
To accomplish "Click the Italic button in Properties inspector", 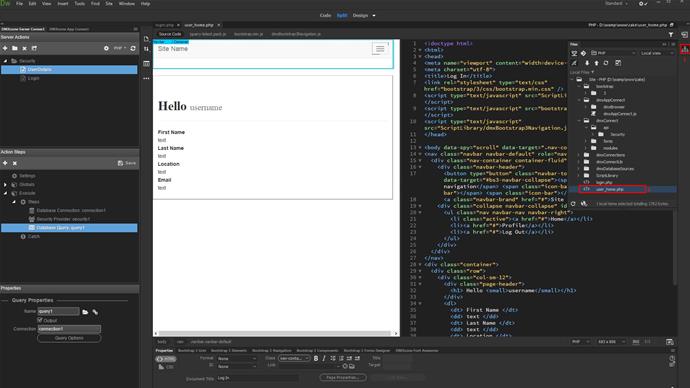I will click(324, 359).
